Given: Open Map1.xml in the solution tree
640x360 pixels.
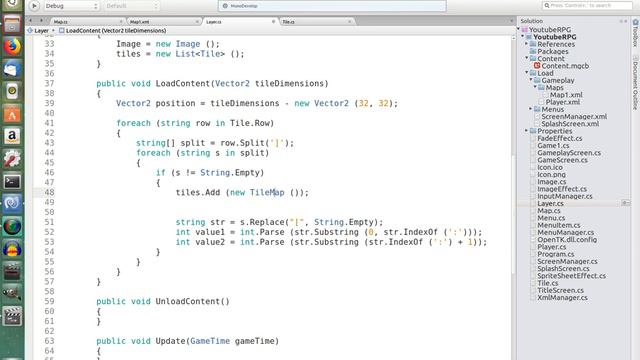Looking at the screenshot, I should point(566,95).
